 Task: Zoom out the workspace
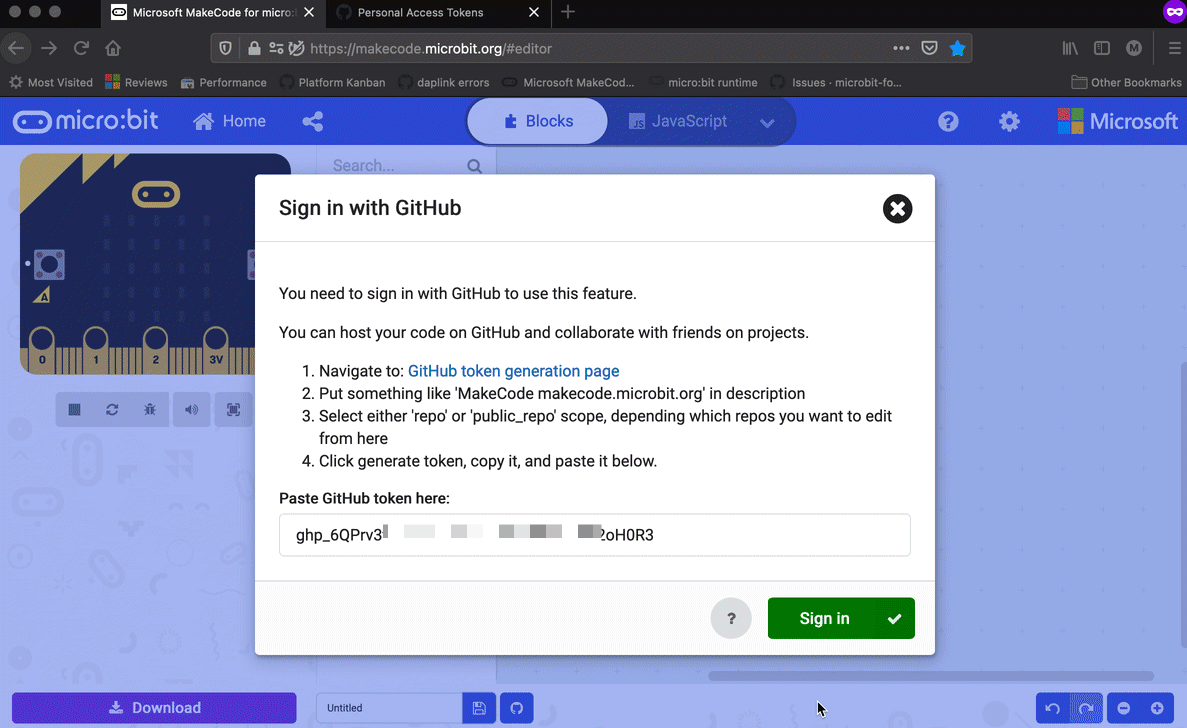[x=1123, y=708]
